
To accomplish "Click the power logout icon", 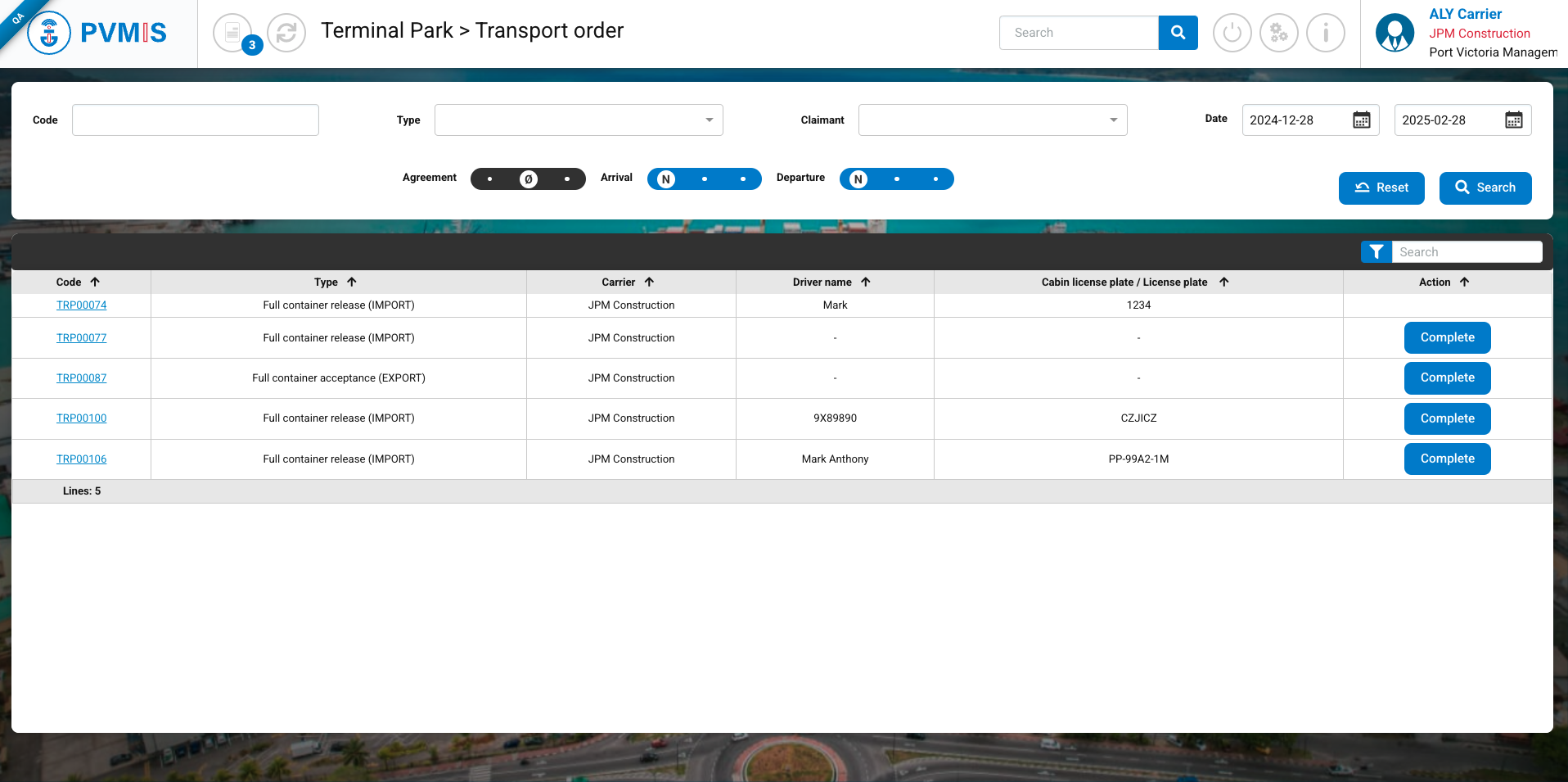I will coord(1232,33).
